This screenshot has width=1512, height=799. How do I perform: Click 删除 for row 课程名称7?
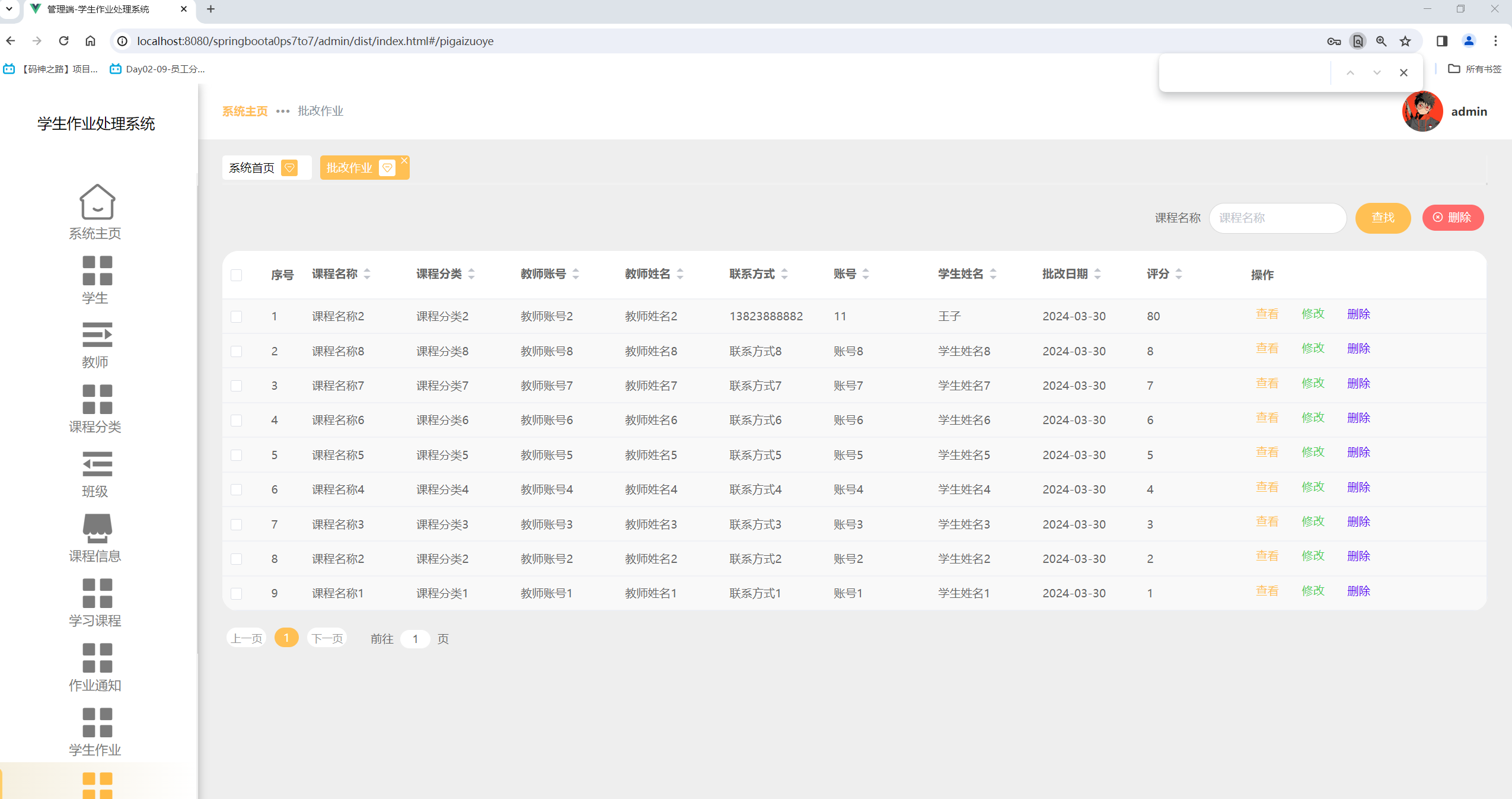[1358, 384]
